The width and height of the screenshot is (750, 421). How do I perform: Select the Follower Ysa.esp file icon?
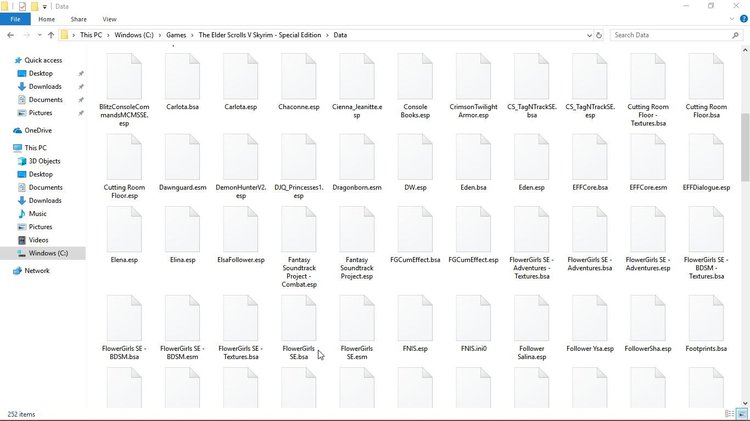coord(590,318)
